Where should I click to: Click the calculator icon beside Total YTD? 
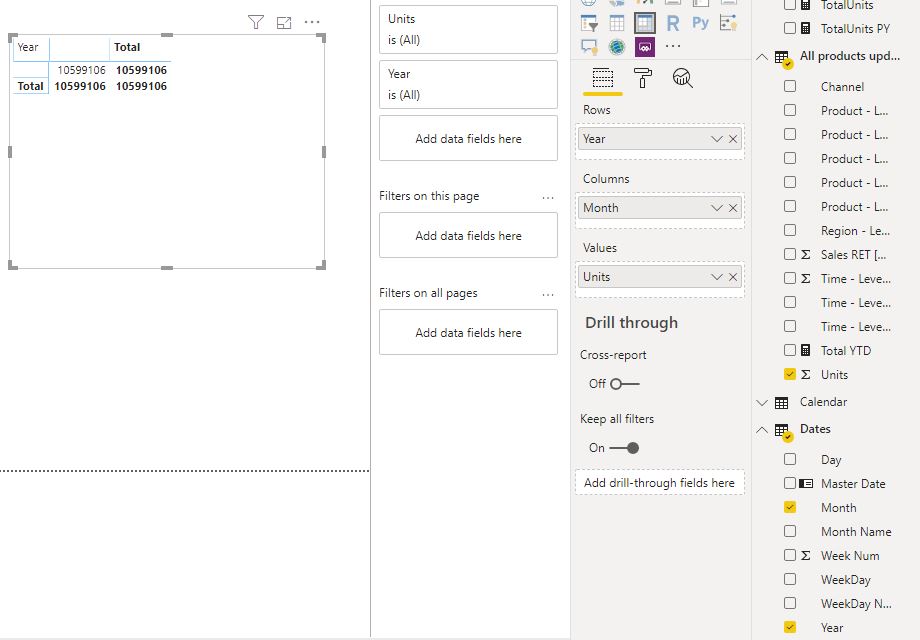point(806,350)
